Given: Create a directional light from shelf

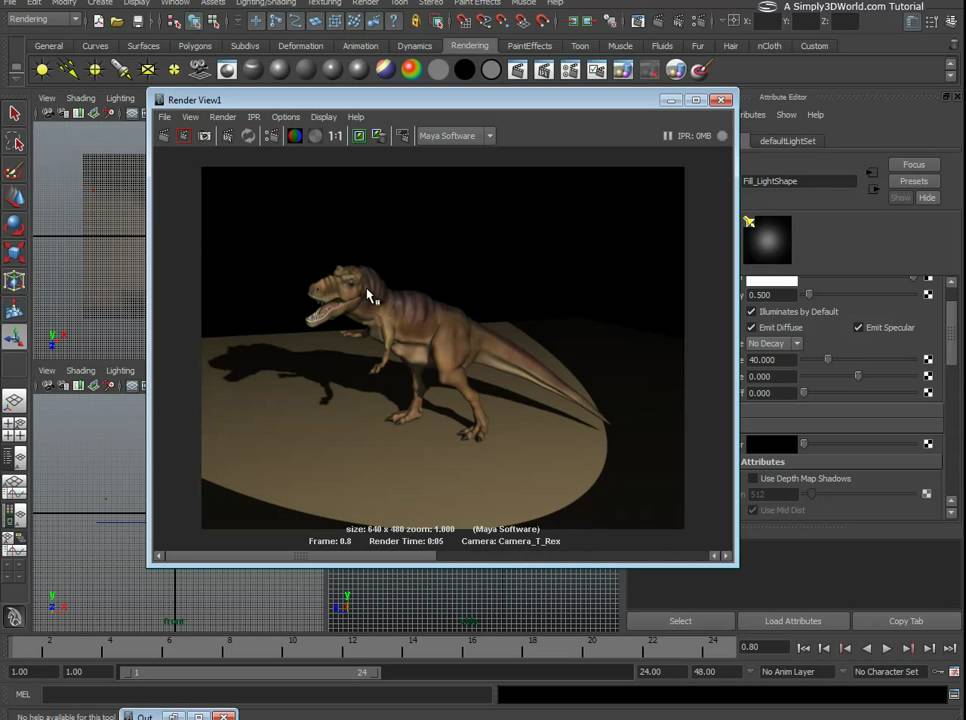Looking at the screenshot, I should pos(68,70).
